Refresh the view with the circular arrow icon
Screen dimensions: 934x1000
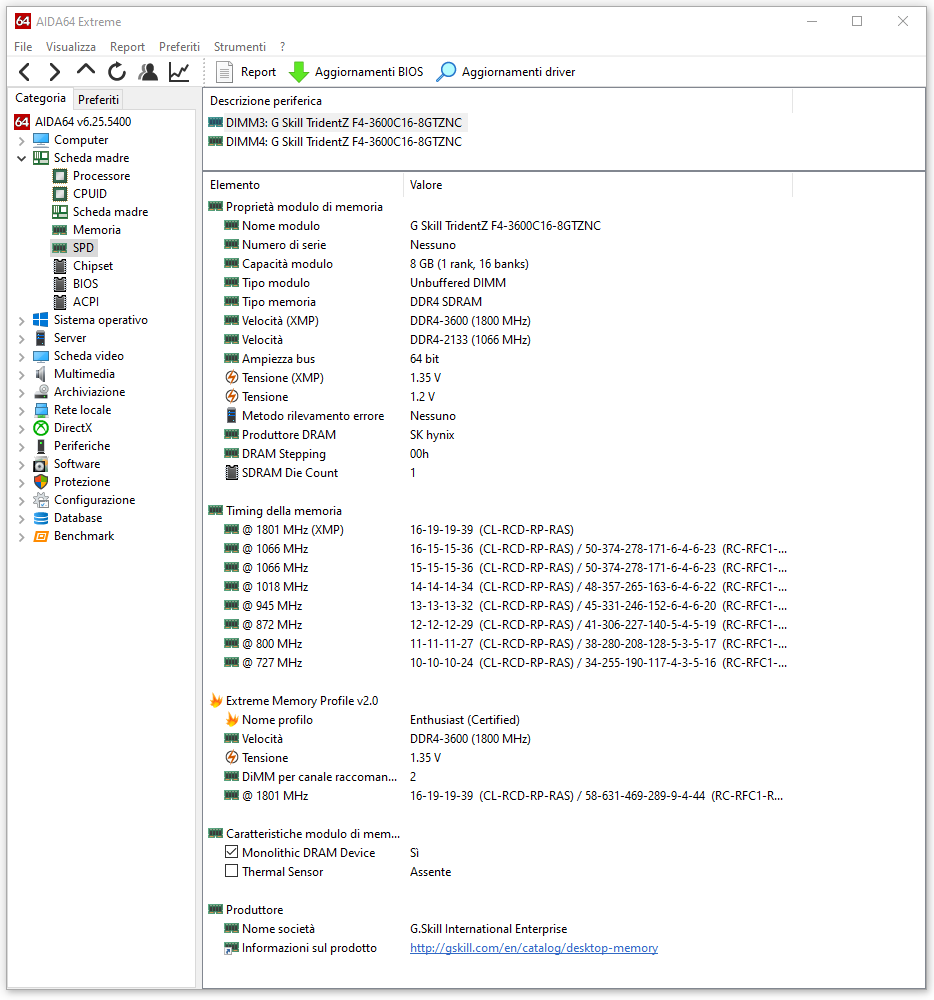(x=117, y=72)
